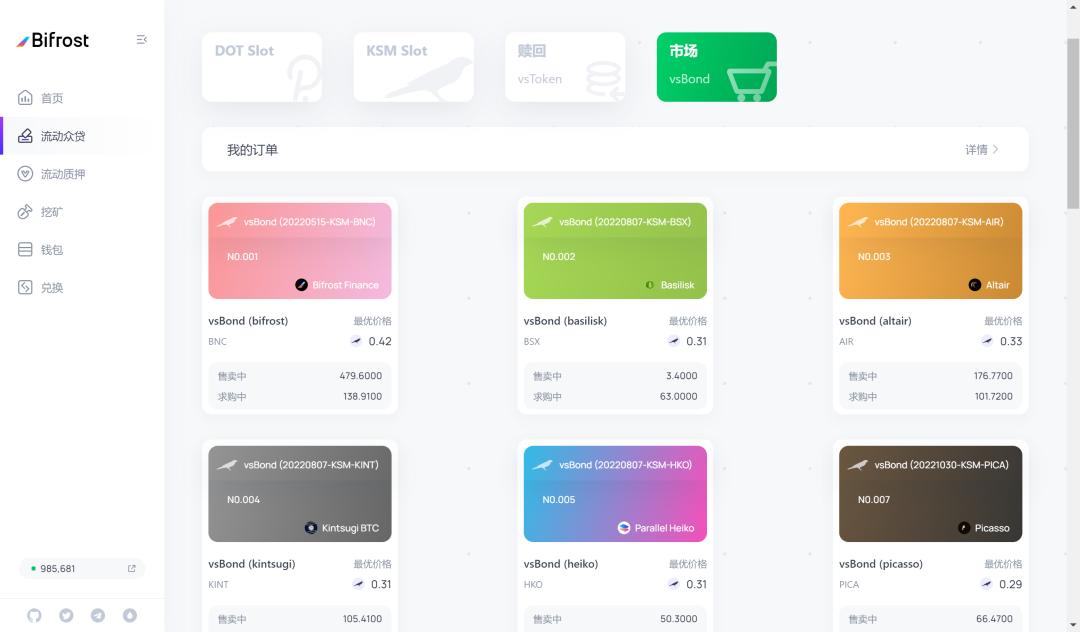The height and width of the screenshot is (632, 1080).
Task: Click the GitHub icon in sidebar footer
Action: 34,615
